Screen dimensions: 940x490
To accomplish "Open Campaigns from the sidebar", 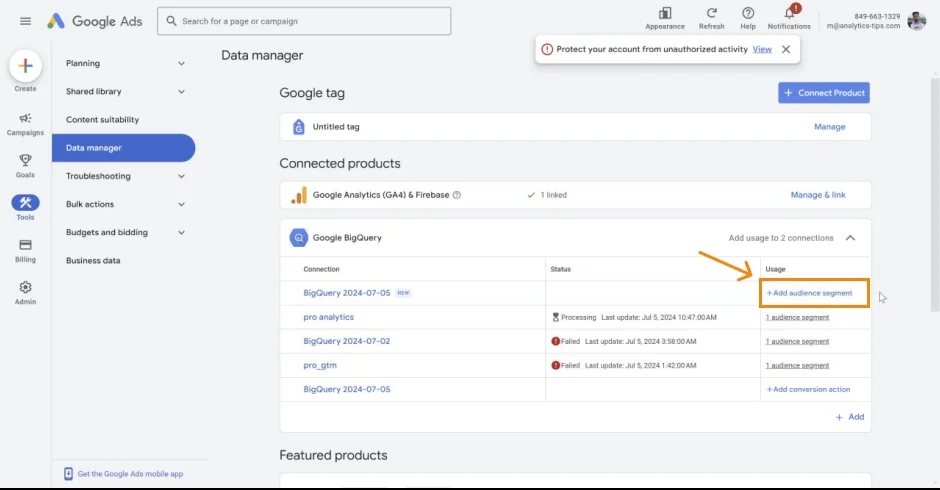I will (25, 124).
